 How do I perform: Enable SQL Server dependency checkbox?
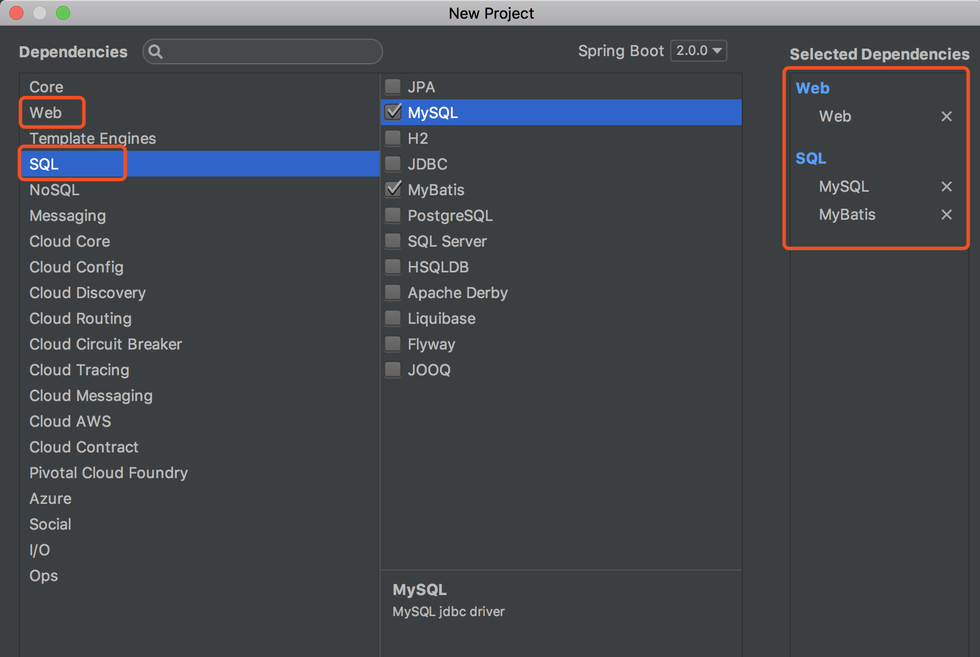click(392, 241)
